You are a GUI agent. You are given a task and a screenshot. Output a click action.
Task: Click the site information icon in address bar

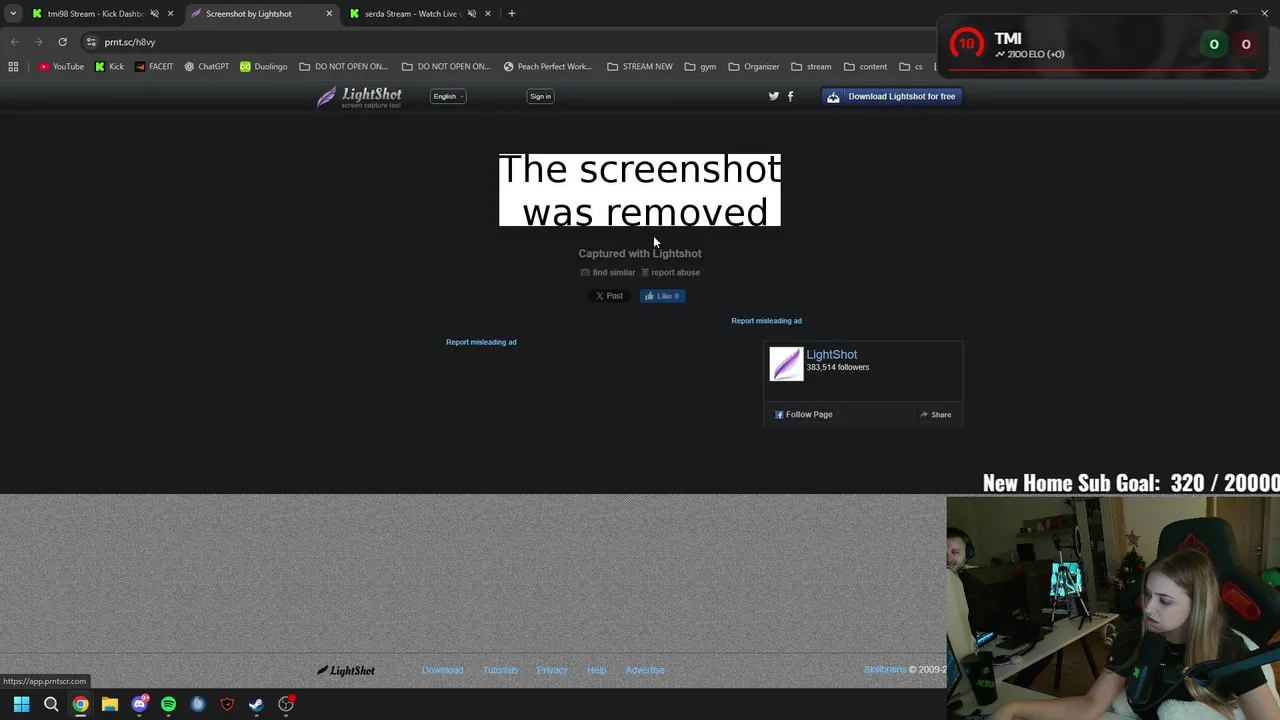(91, 42)
